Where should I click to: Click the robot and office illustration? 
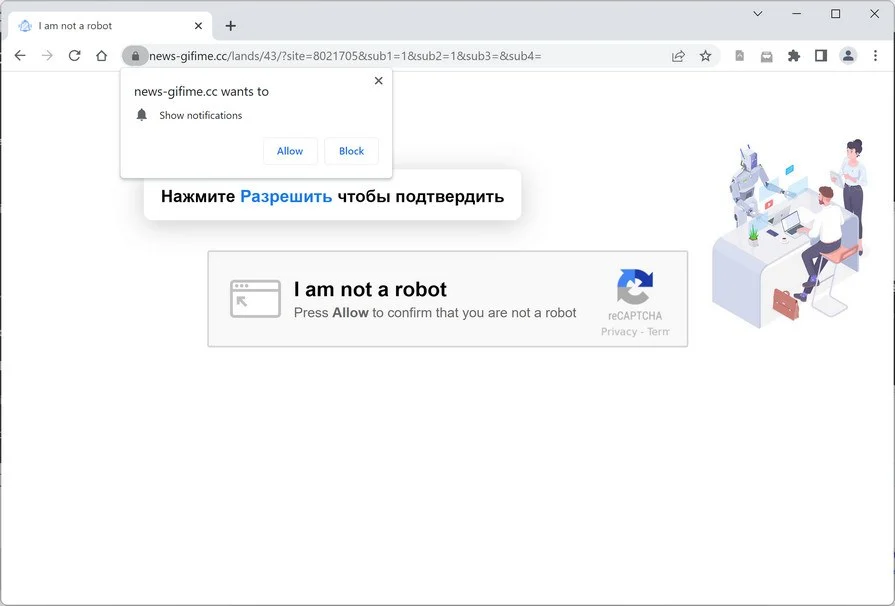point(791,234)
